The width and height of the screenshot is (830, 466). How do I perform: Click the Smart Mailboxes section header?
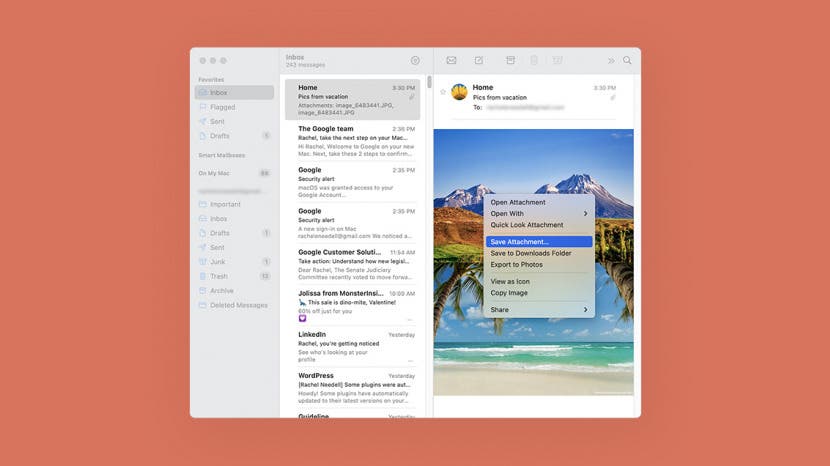222,155
